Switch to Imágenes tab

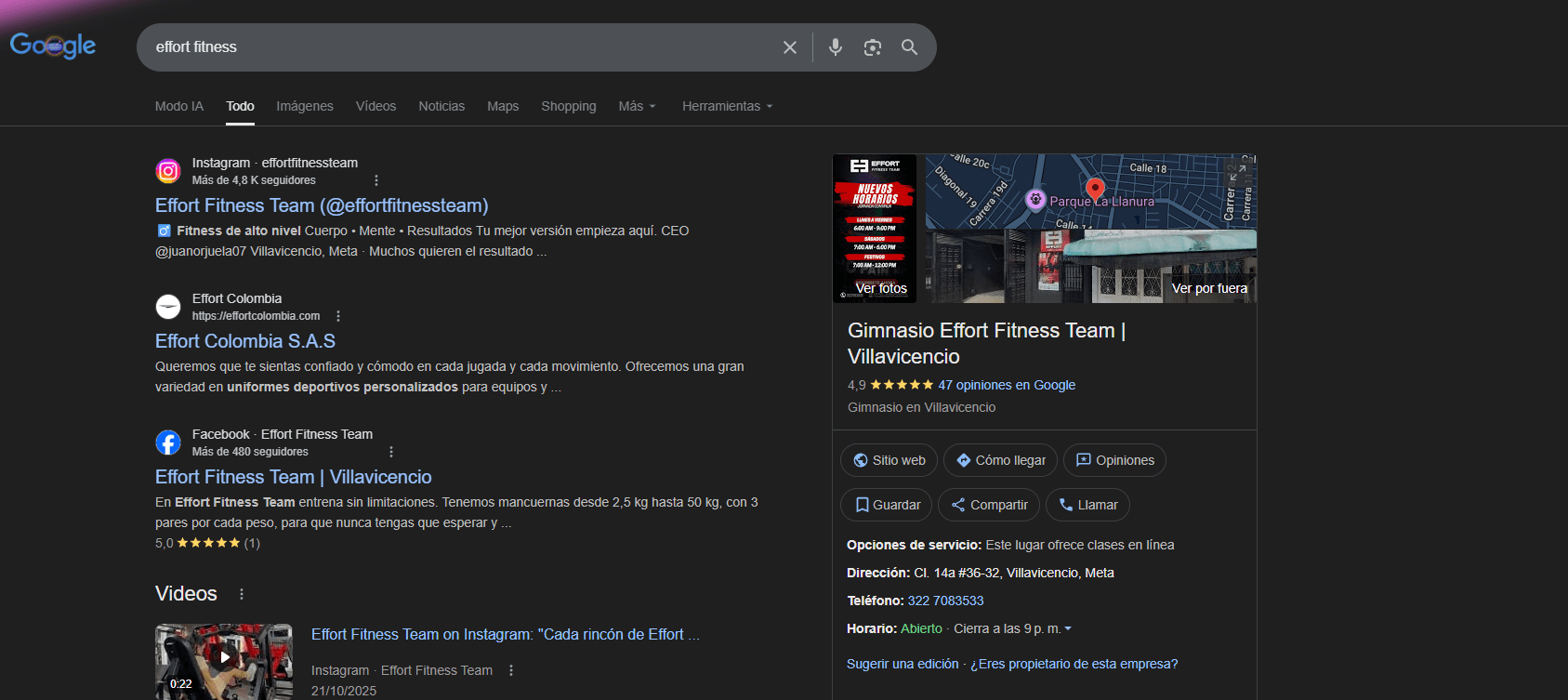coord(305,106)
